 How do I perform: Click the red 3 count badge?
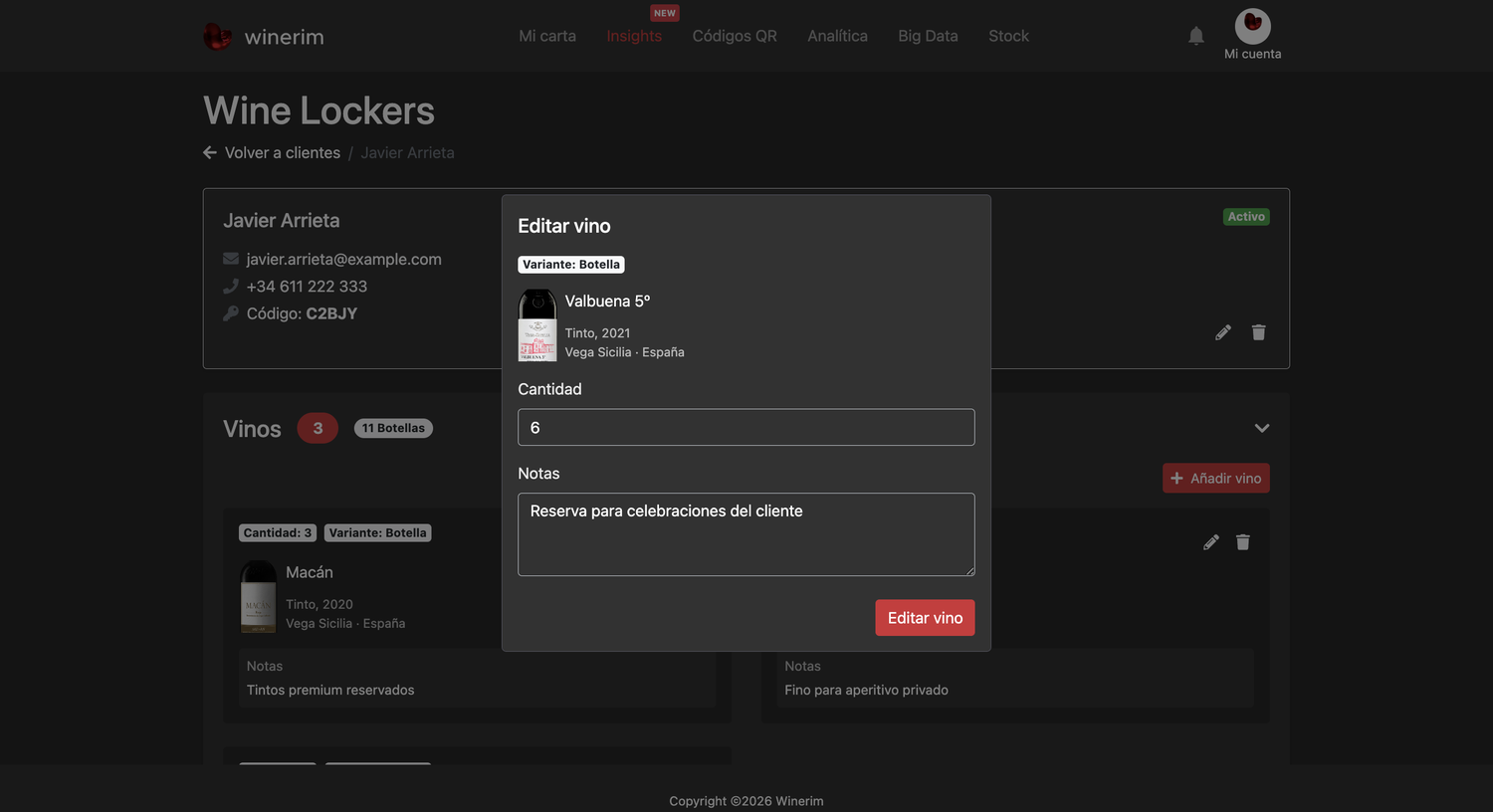point(318,428)
